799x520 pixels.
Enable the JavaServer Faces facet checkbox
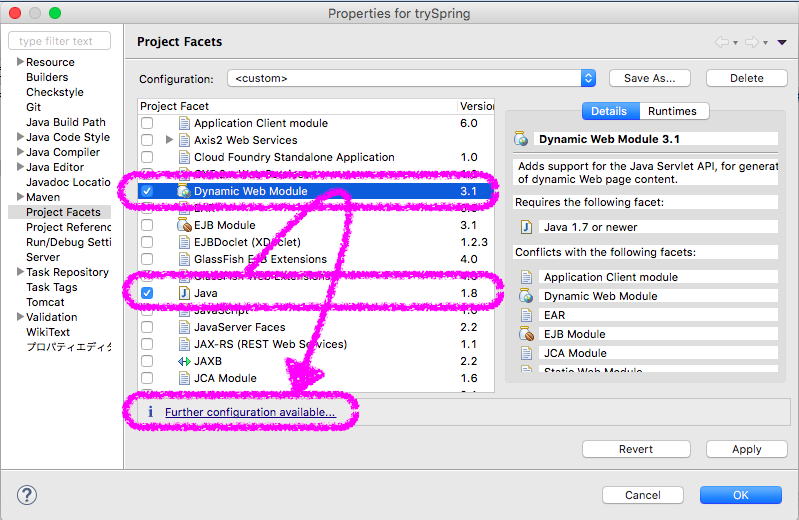pos(147,327)
